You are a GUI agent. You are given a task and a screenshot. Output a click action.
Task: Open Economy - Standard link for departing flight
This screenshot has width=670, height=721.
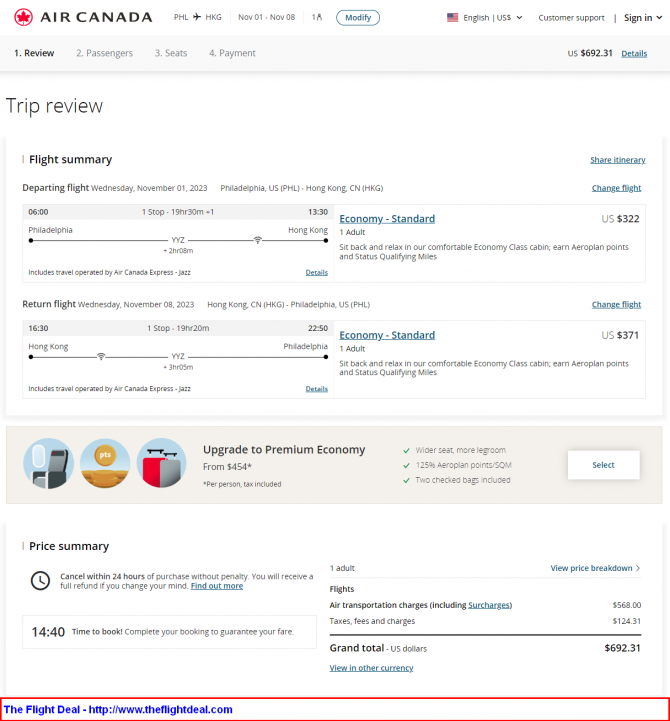coord(387,219)
